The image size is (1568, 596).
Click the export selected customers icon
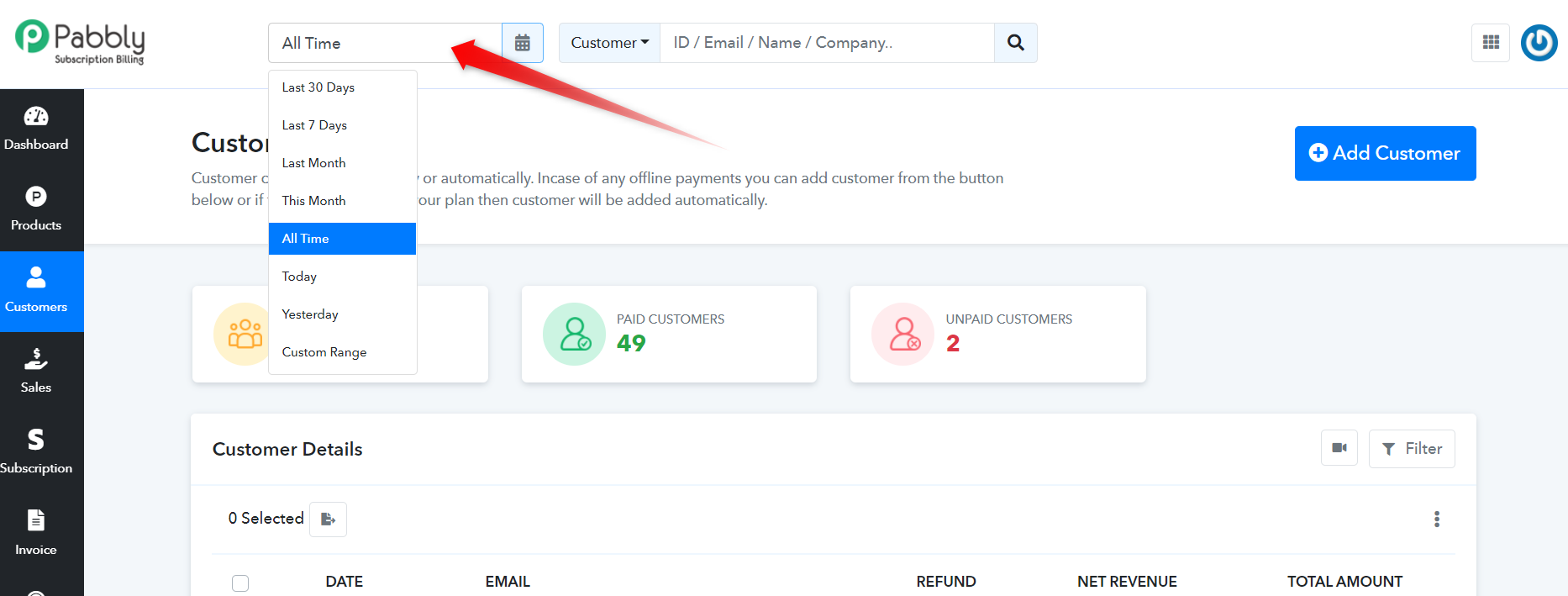[328, 519]
